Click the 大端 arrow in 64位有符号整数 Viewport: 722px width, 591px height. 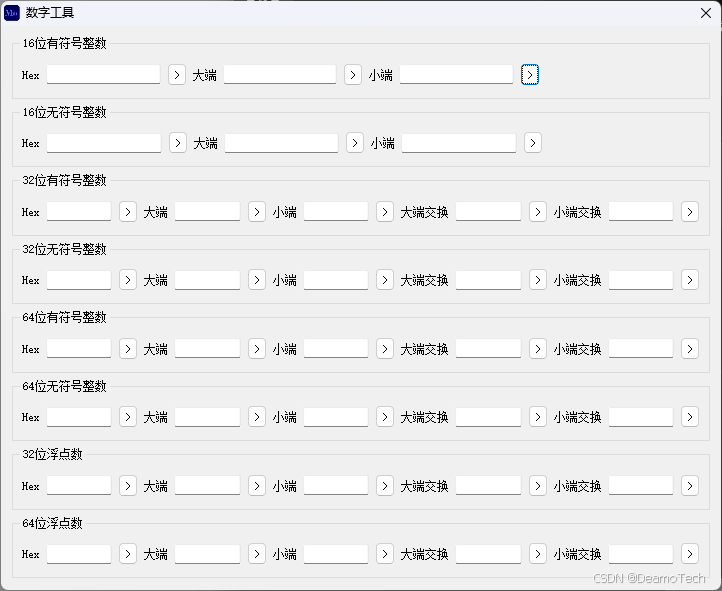pyautogui.click(x=257, y=349)
